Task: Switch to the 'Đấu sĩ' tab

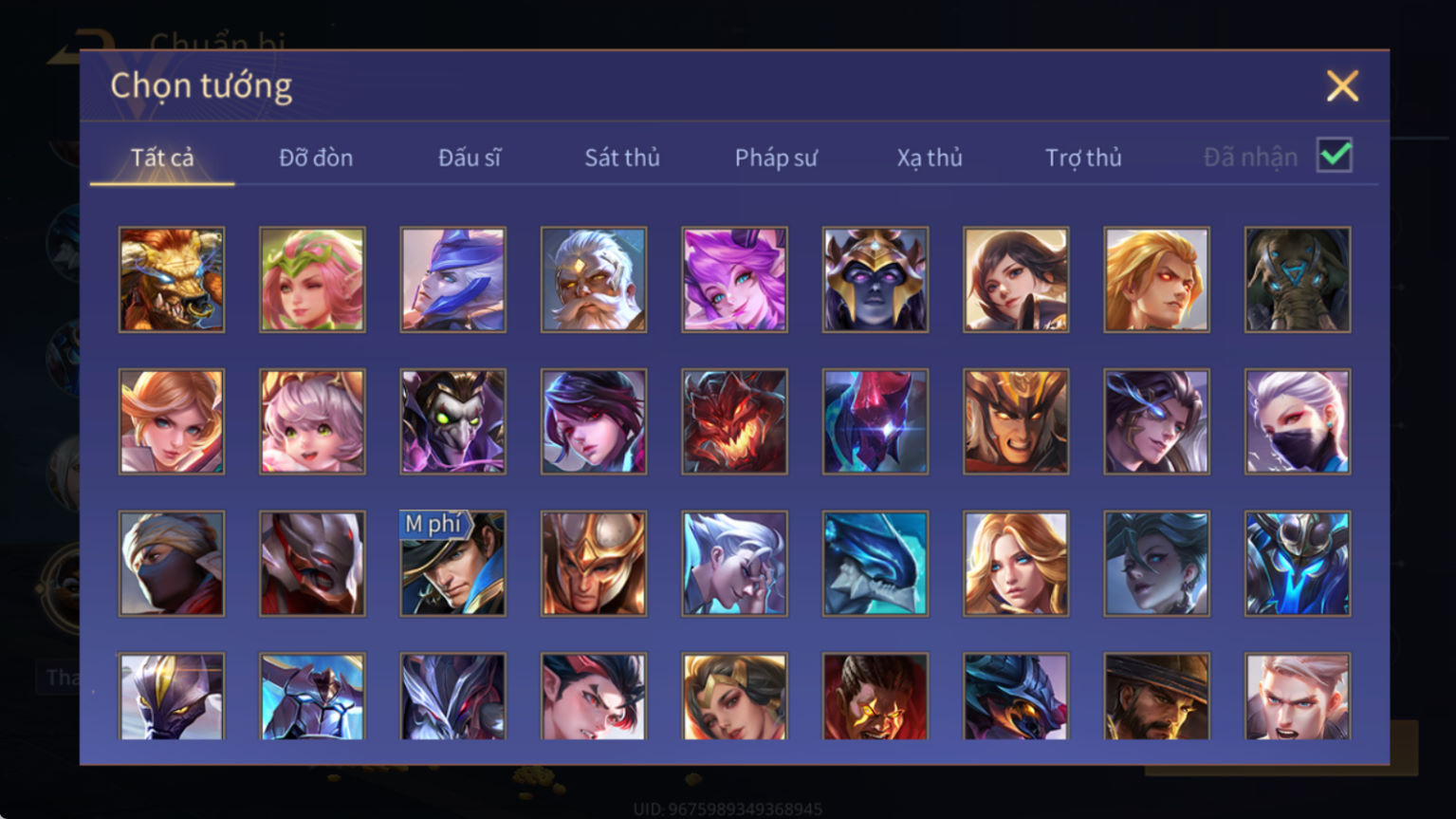Action: [470, 158]
